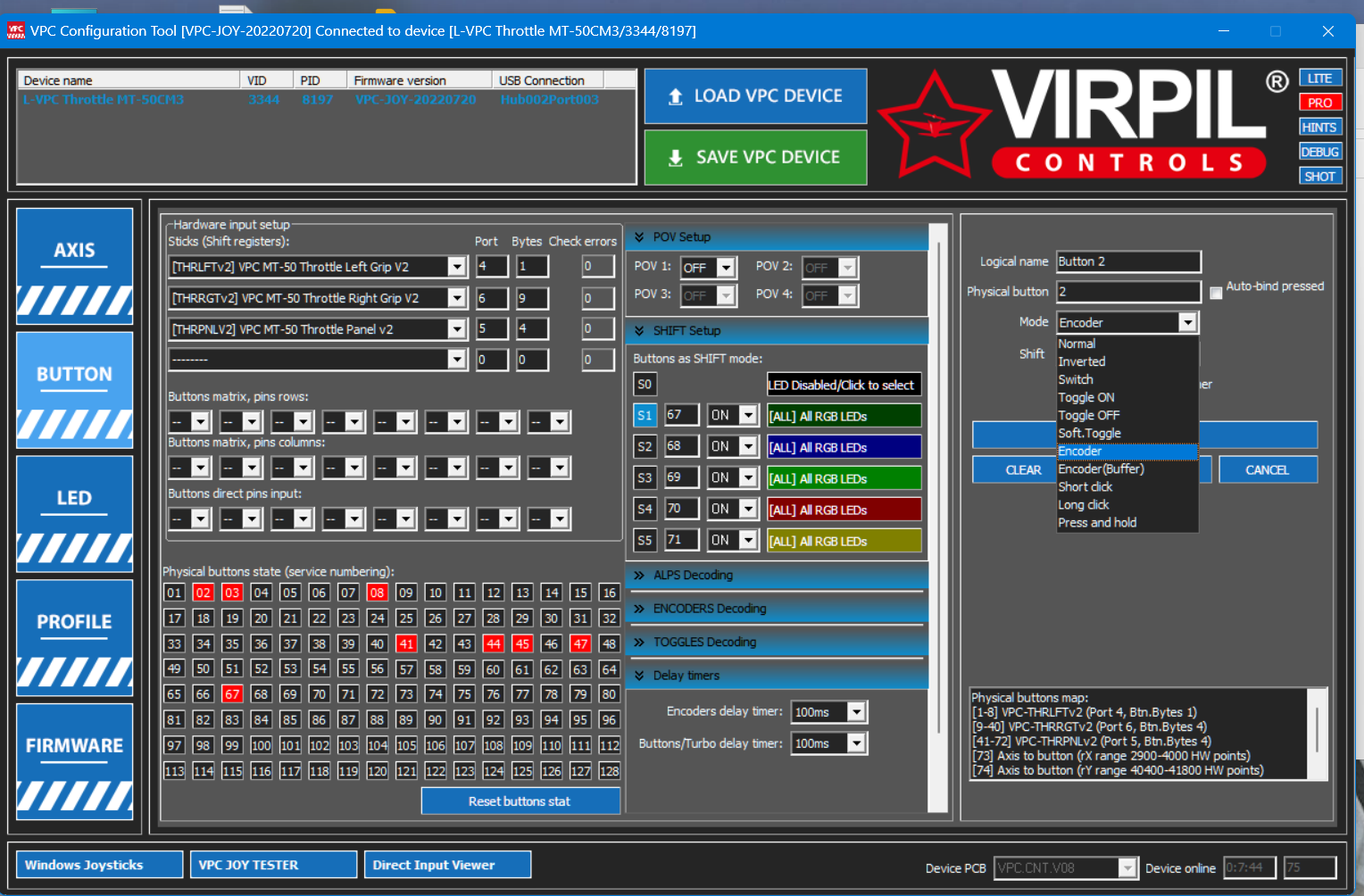The image size is (1364, 896).
Task: Click LED Disabled/Click to select box
Action: pyautogui.click(x=844, y=386)
